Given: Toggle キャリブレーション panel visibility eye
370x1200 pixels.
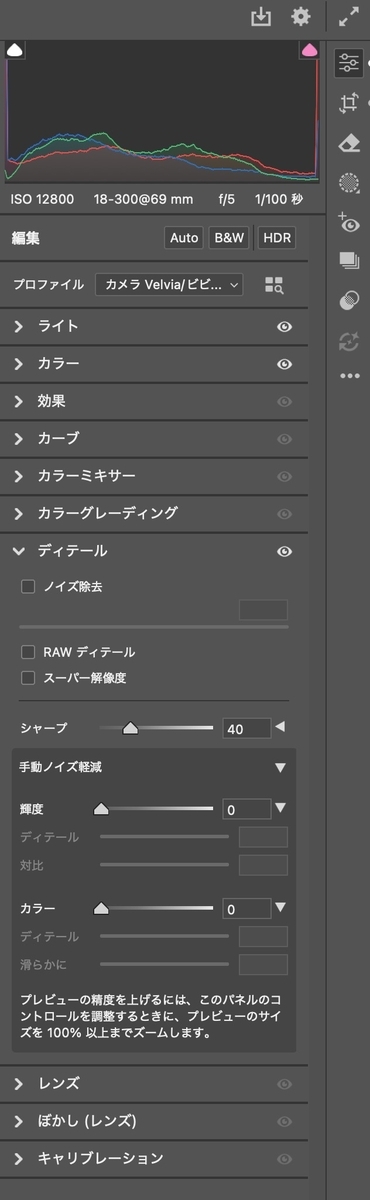Looking at the screenshot, I should click(x=285, y=1159).
